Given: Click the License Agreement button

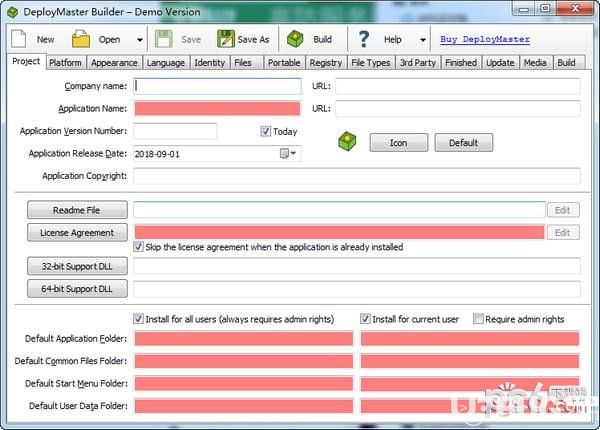Looking at the screenshot, I should tap(77, 233).
